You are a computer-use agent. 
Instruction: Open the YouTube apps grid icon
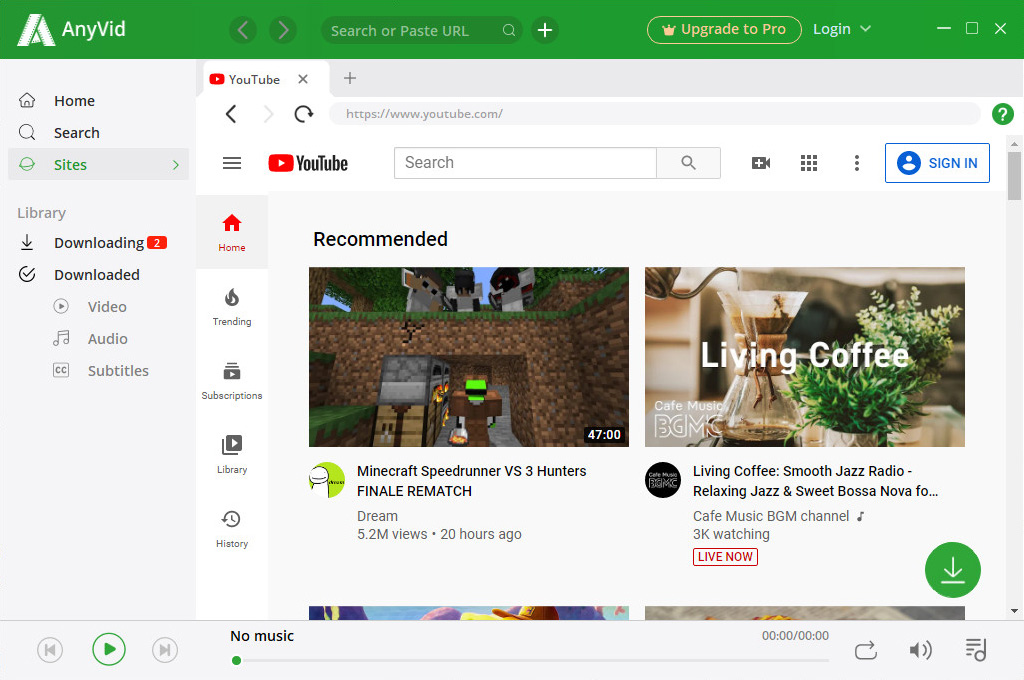808,163
